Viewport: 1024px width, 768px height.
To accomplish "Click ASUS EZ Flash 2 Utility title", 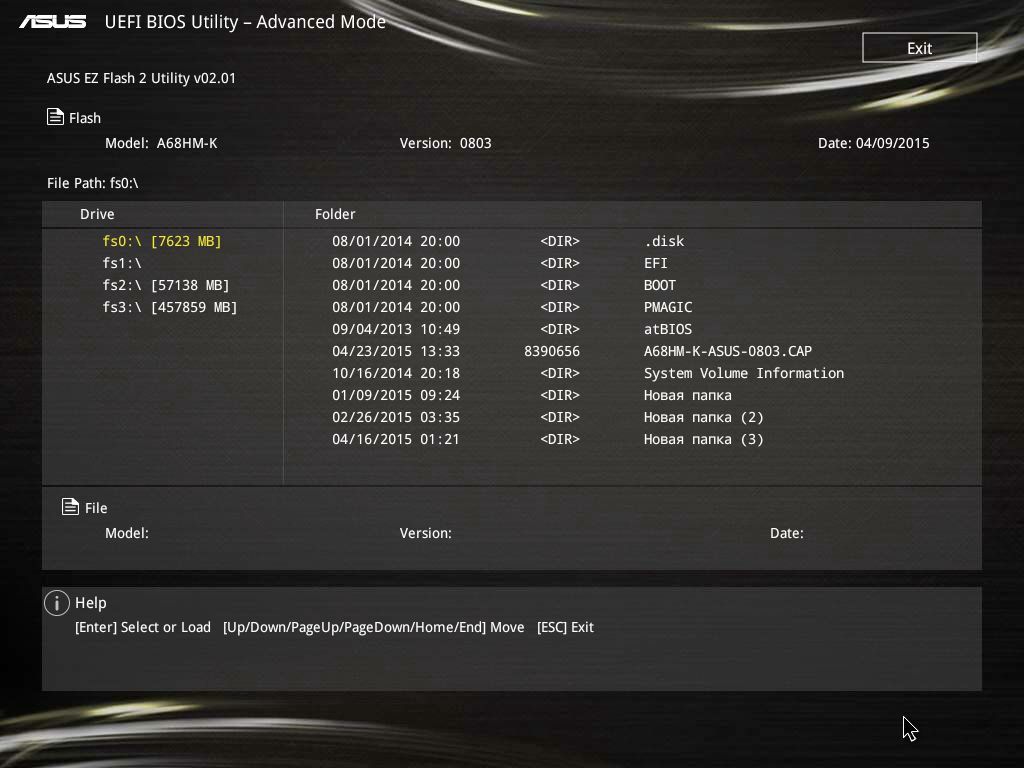I will pyautogui.click(x=141, y=78).
